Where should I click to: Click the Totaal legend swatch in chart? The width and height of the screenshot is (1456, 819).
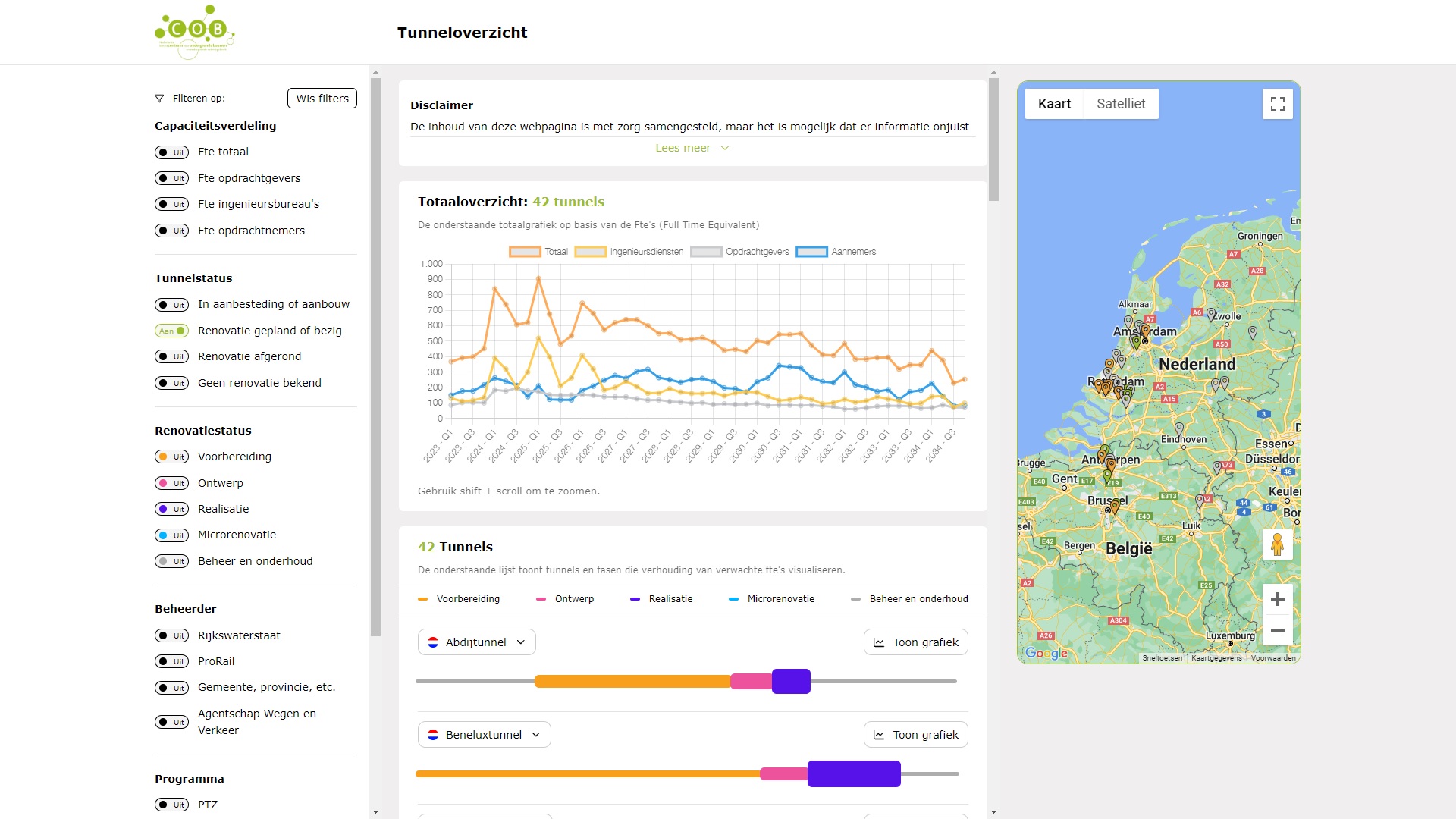click(x=525, y=252)
